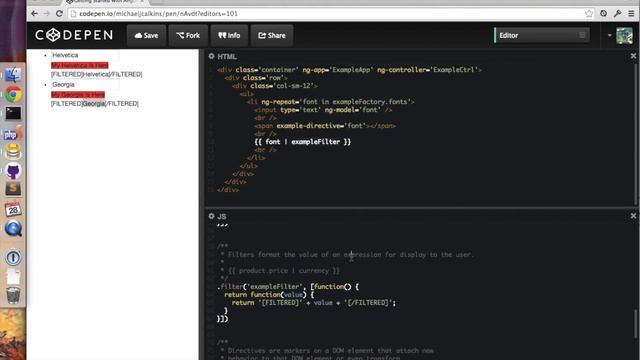This screenshot has width=640, height=360.
Task: Click the return '[FILTERED]' code line
Action: pos(313,302)
